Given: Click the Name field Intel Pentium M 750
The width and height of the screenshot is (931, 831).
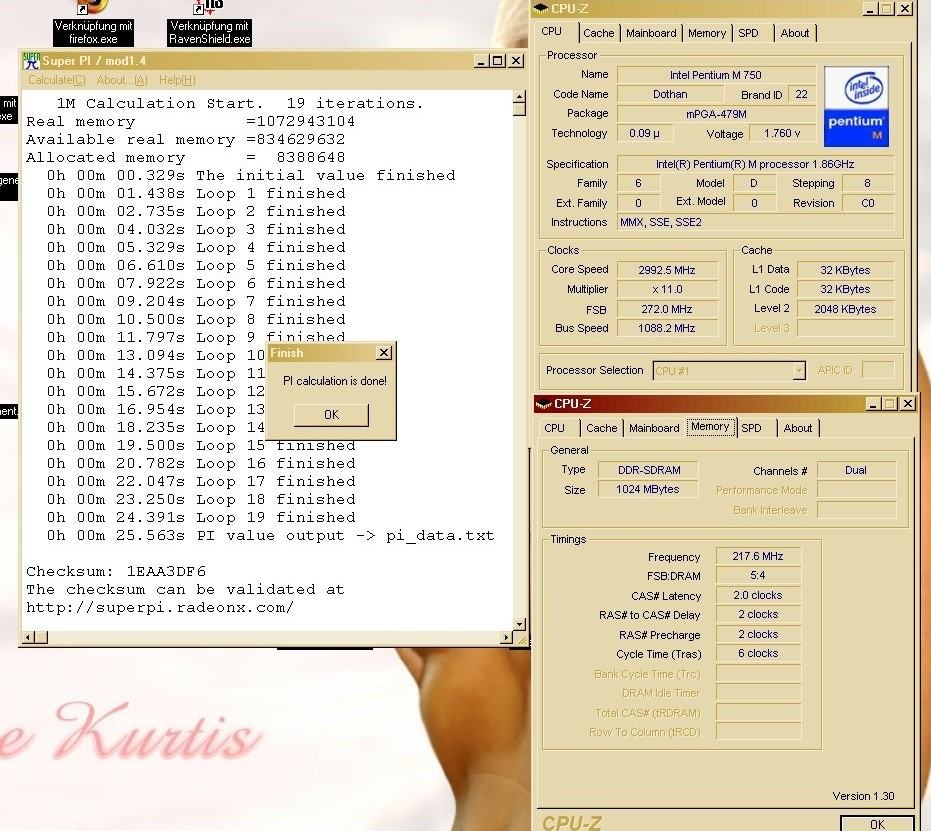Looking at the screenshot, I should tap(716, 75).
